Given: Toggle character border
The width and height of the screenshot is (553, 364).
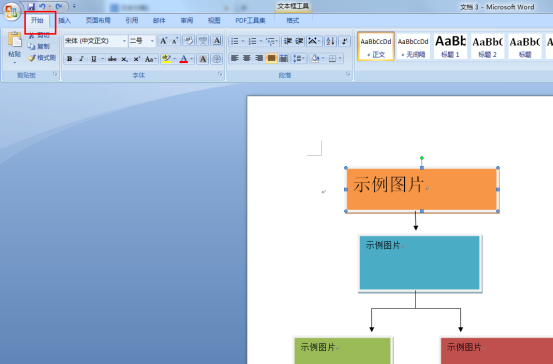Looking at the screenshot, I should click(217, 41).
